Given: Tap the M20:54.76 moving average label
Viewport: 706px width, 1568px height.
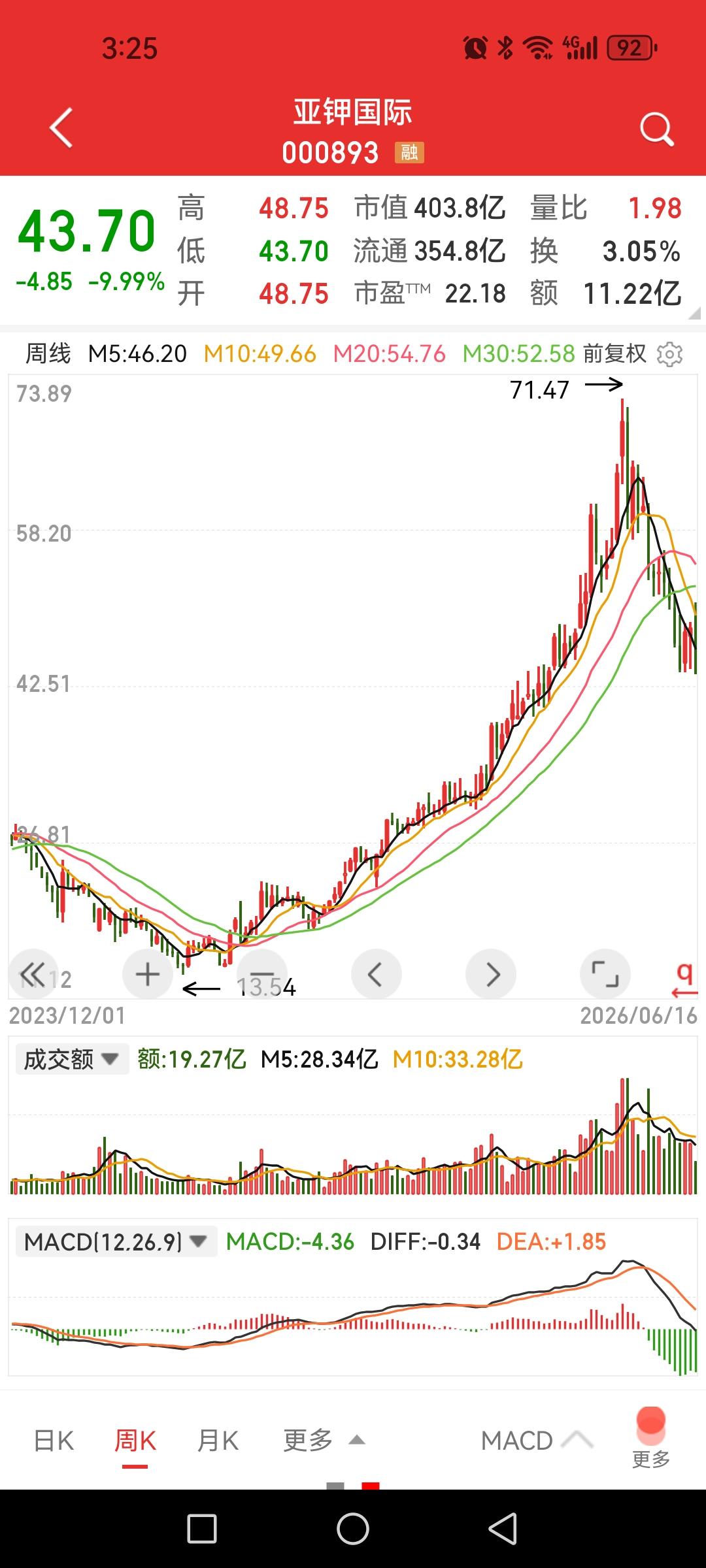Looking at the screenshot, I should click(x=390, y=354).
